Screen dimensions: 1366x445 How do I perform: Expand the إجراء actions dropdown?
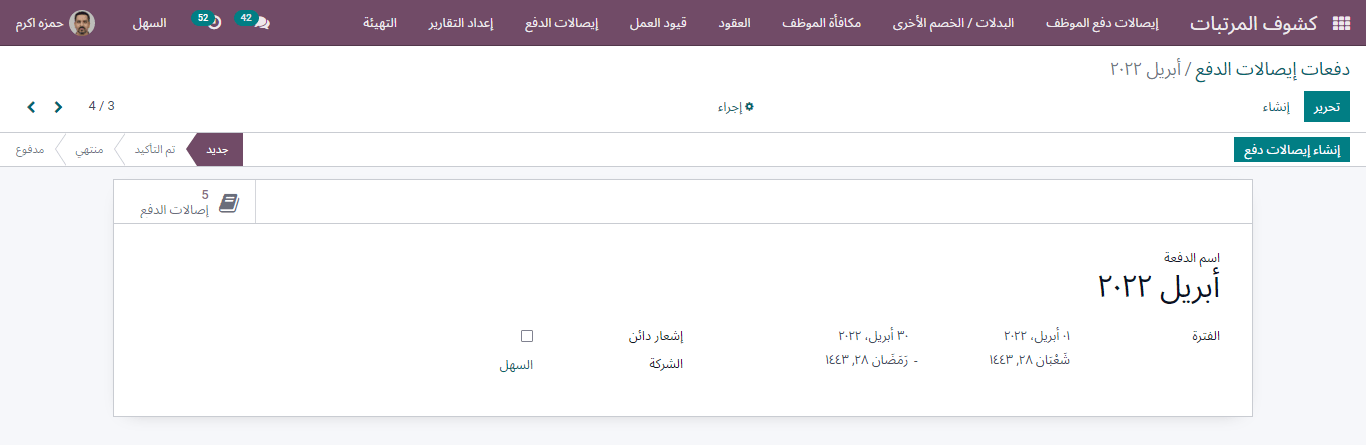(735, 107)
